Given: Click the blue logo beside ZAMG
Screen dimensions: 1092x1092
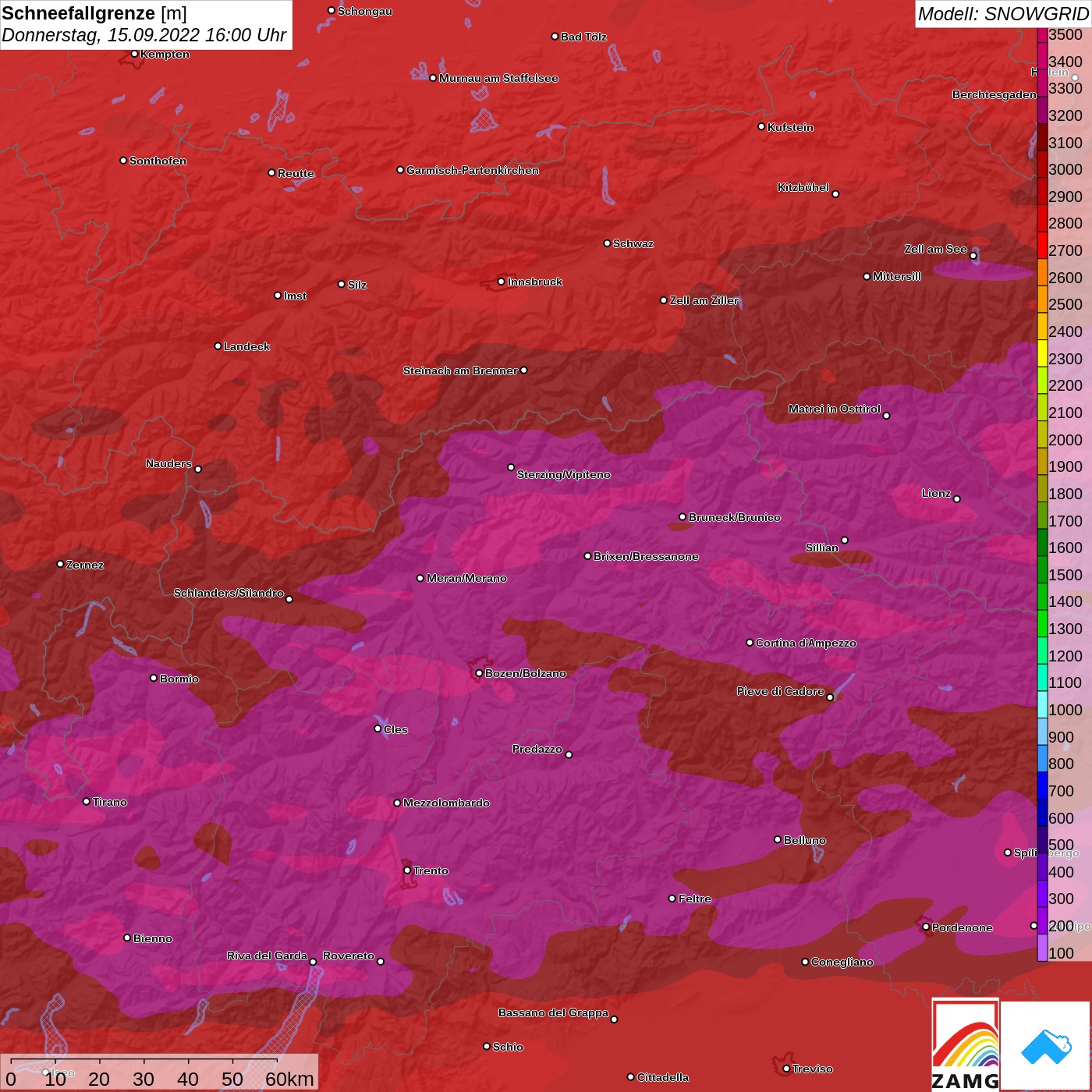Looking at the screenshot, I should 1046,1046.
